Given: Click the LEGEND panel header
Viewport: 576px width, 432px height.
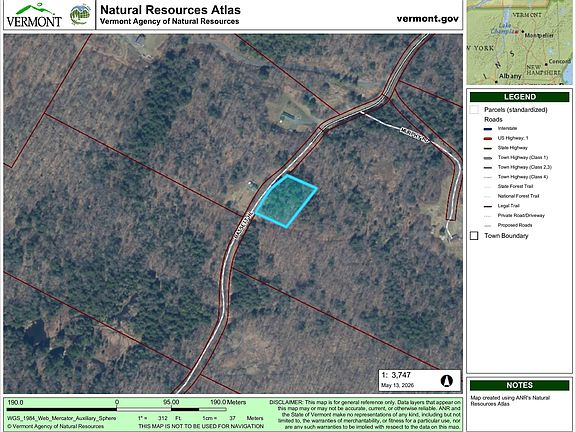Looking at the screenshot, I should [x=519, y=97].
